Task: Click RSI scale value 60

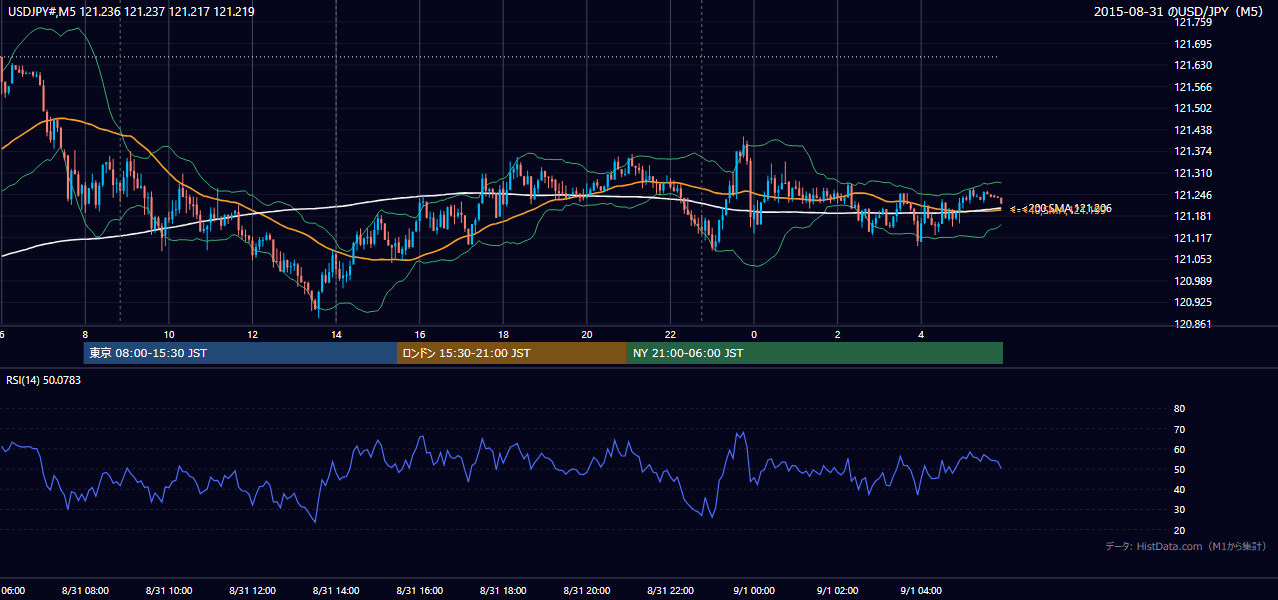Action: (x=1179, y=449)
